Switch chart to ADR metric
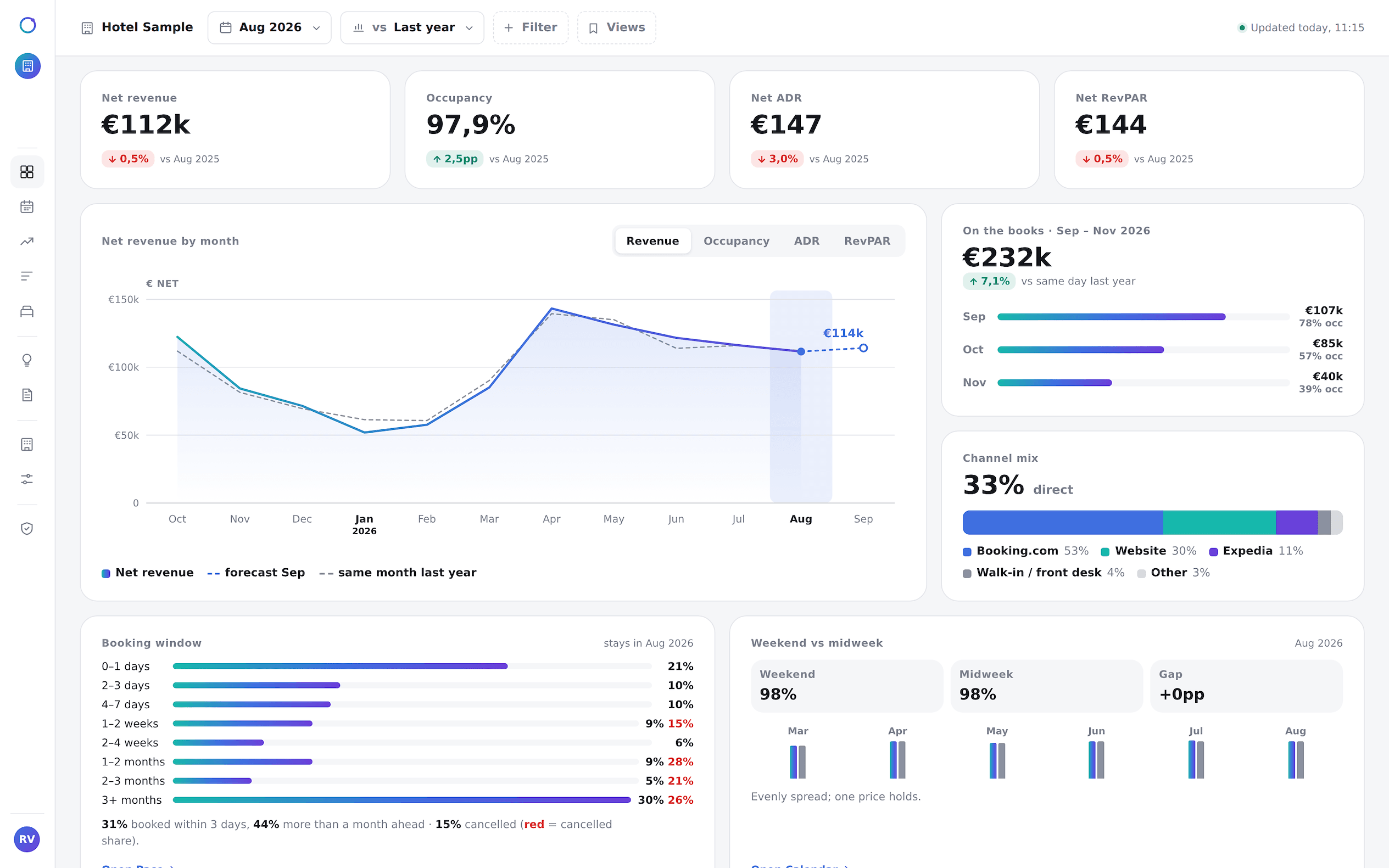Viewport: 1389px width, 868px height. tap(806, 241)
